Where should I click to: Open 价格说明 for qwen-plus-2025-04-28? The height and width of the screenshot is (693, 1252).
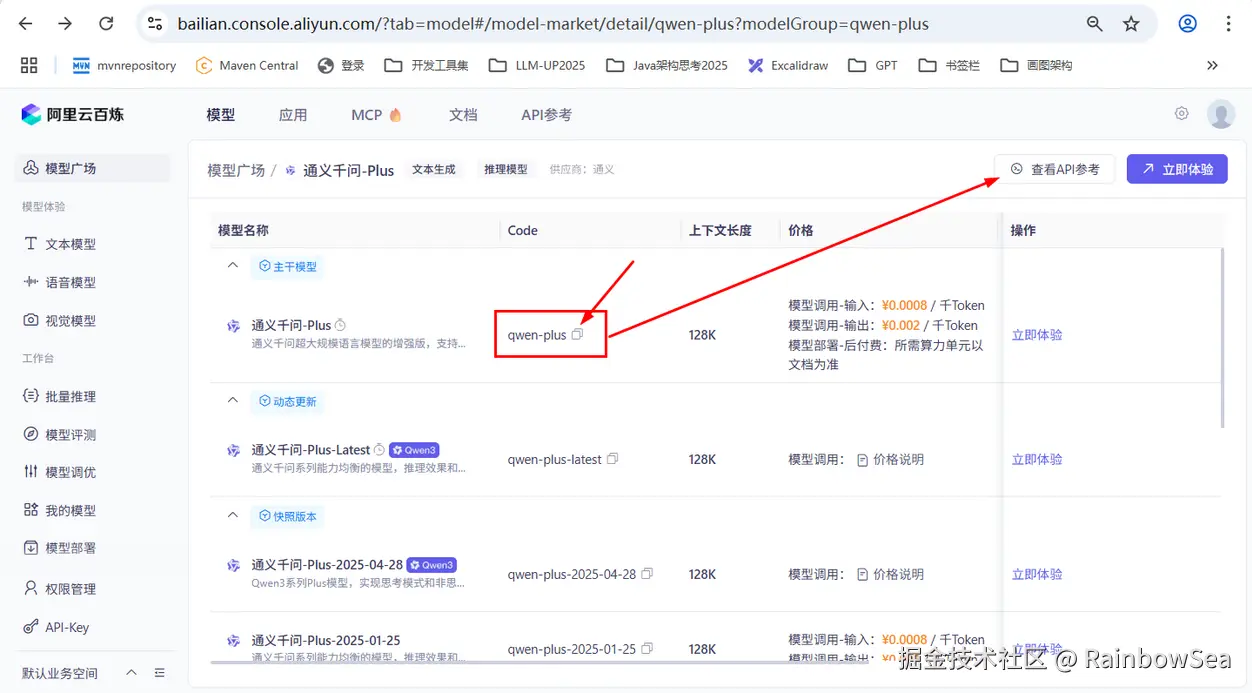coord(890,575)
